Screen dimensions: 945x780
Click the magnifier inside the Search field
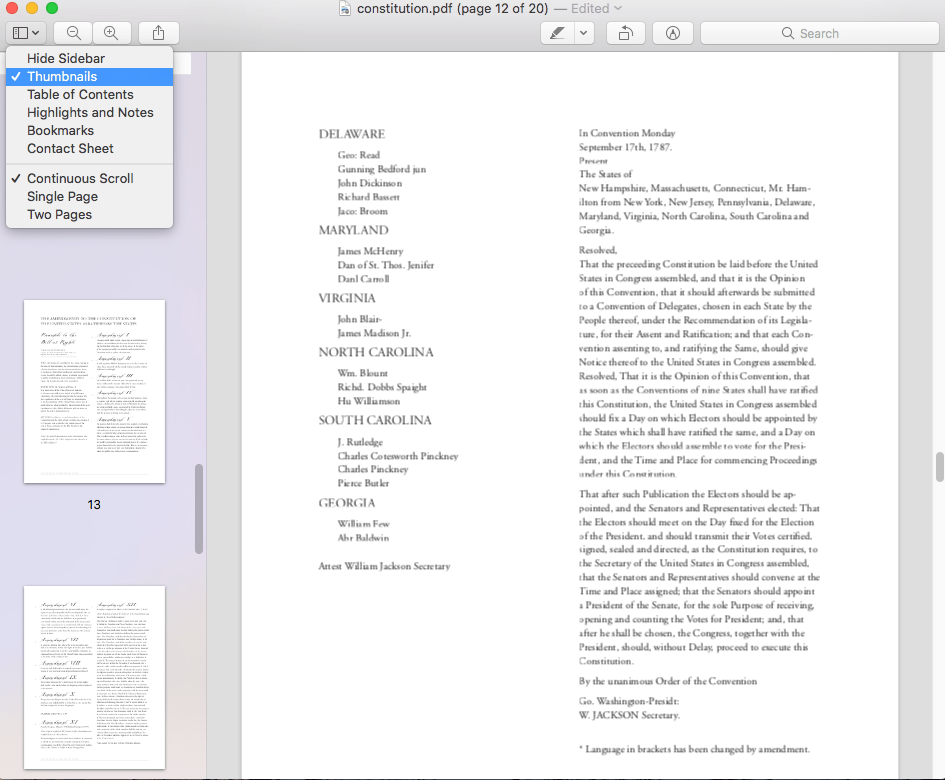point(786,32)
